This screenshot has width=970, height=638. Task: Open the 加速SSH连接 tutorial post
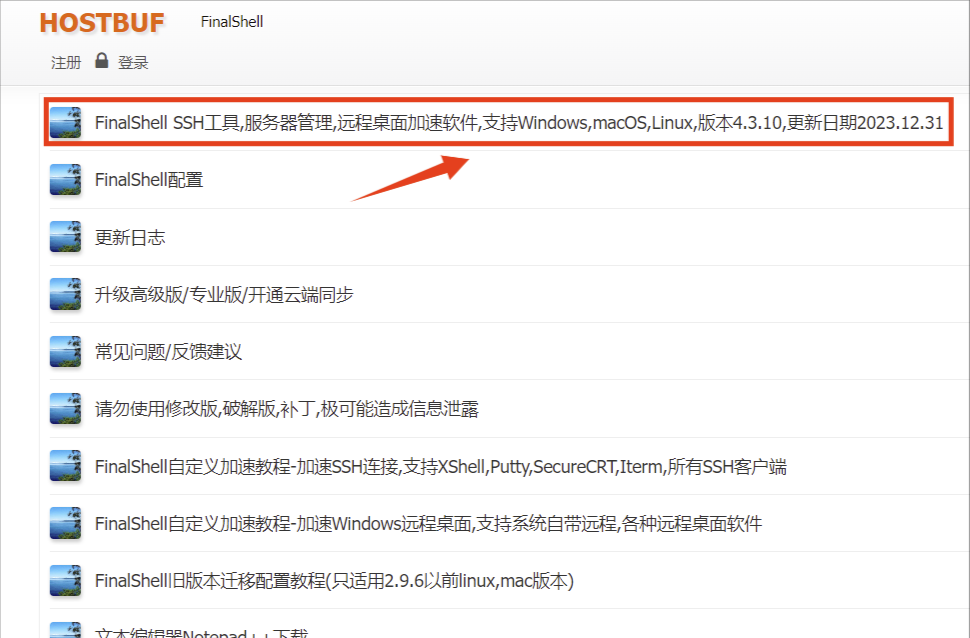click(440, 466)
